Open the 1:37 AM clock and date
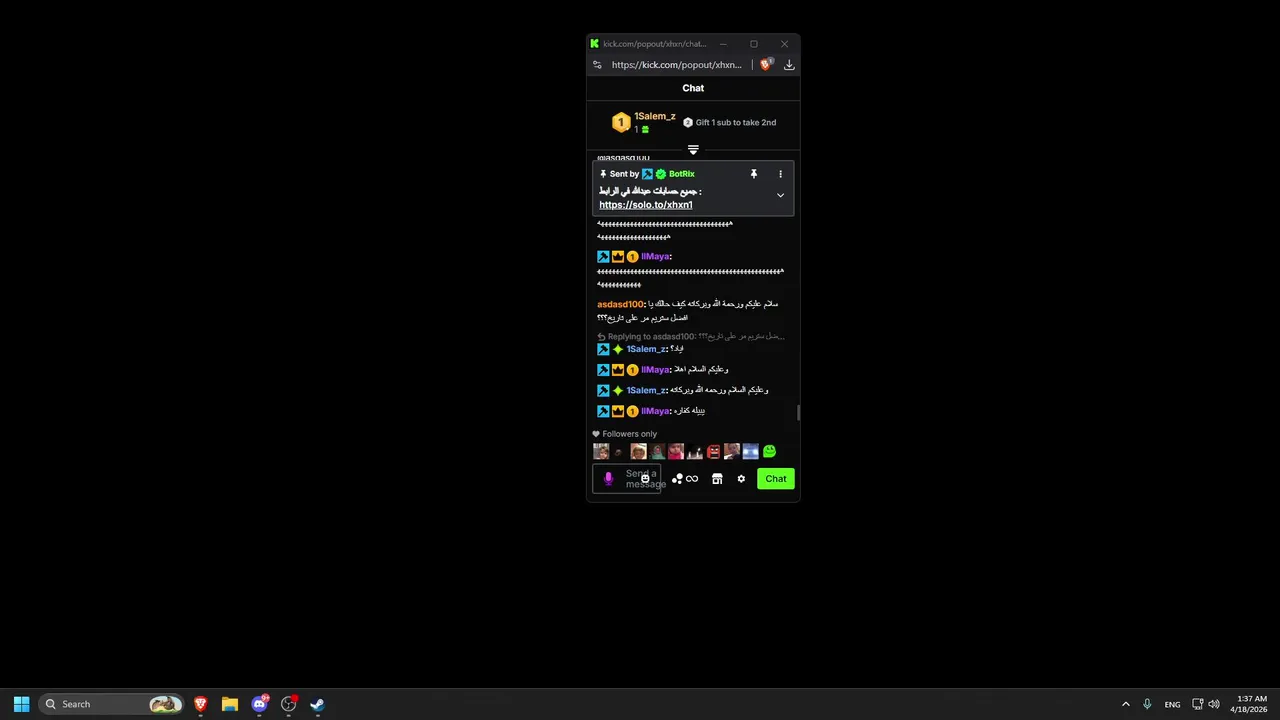The height and width of the screenshot is (720, 1280). (x=1251, y=704)
